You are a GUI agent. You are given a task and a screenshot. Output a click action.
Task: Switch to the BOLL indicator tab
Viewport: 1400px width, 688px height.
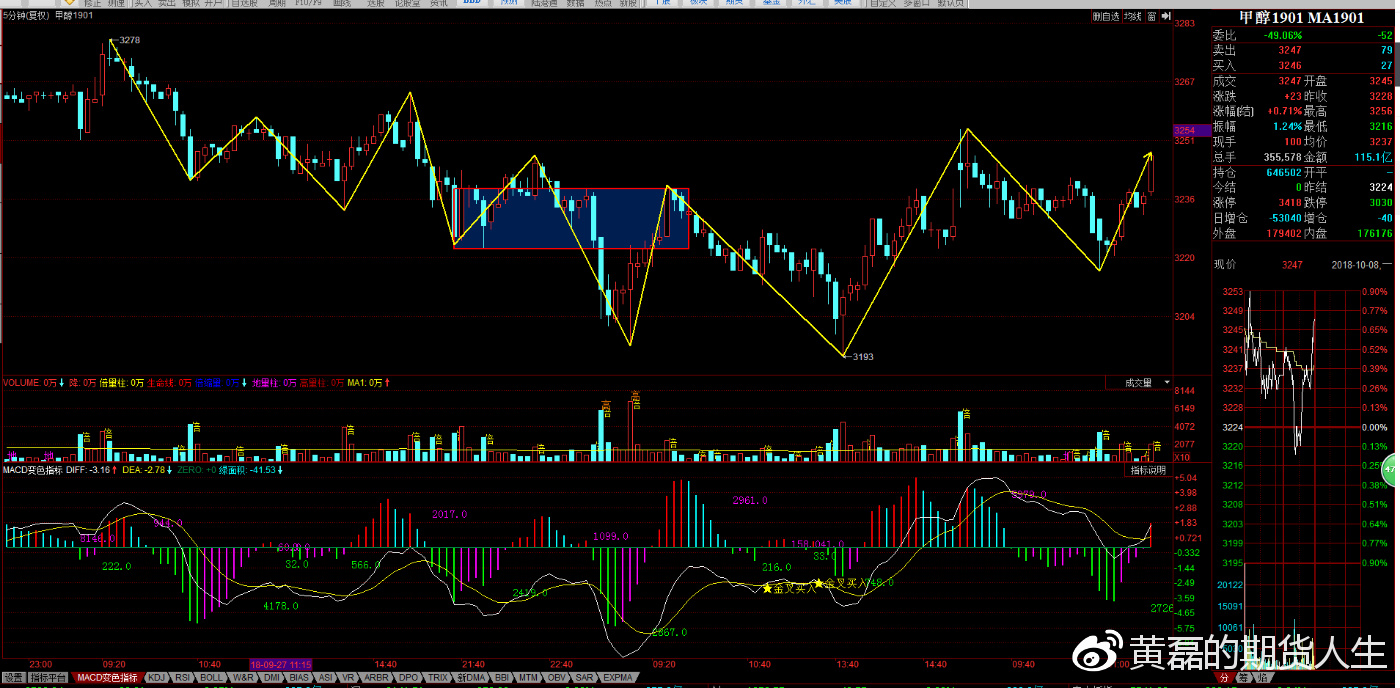click(212, 678)
